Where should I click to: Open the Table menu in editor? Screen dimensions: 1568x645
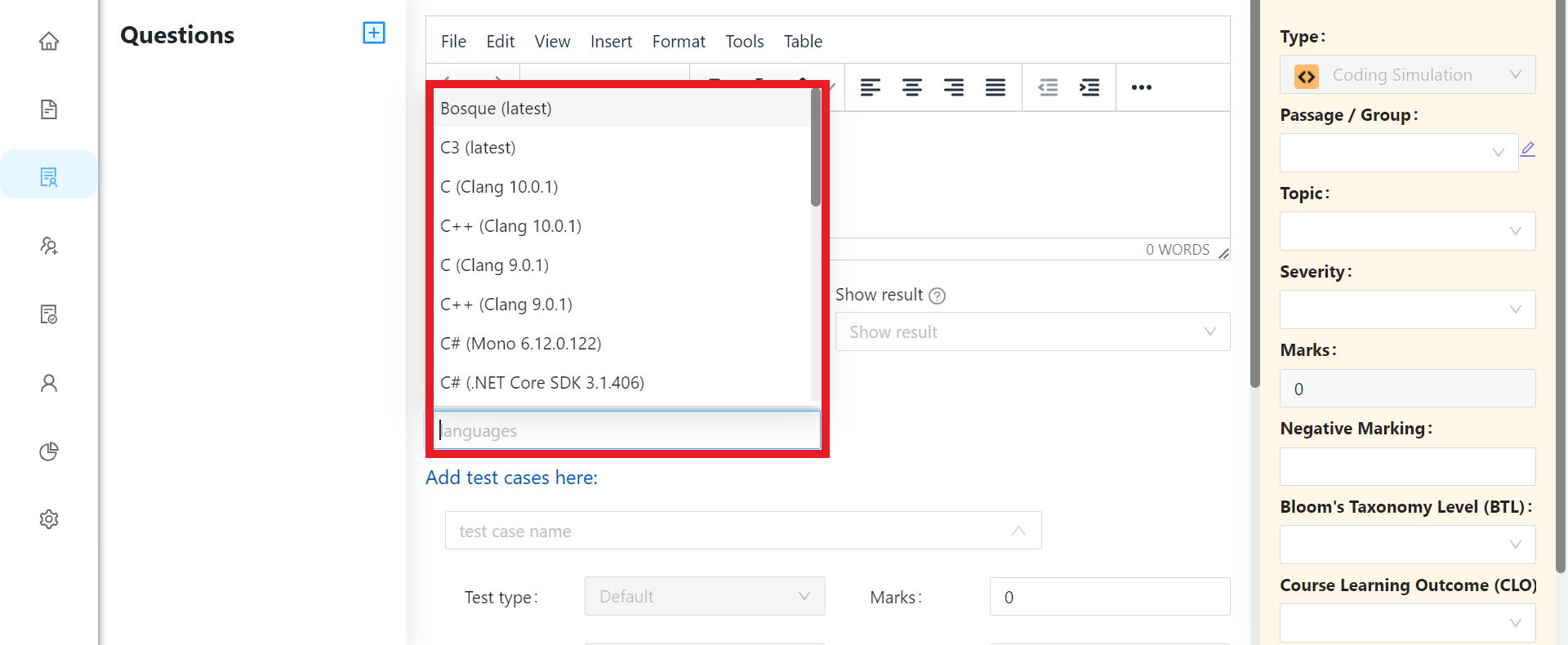click(803, 42)
